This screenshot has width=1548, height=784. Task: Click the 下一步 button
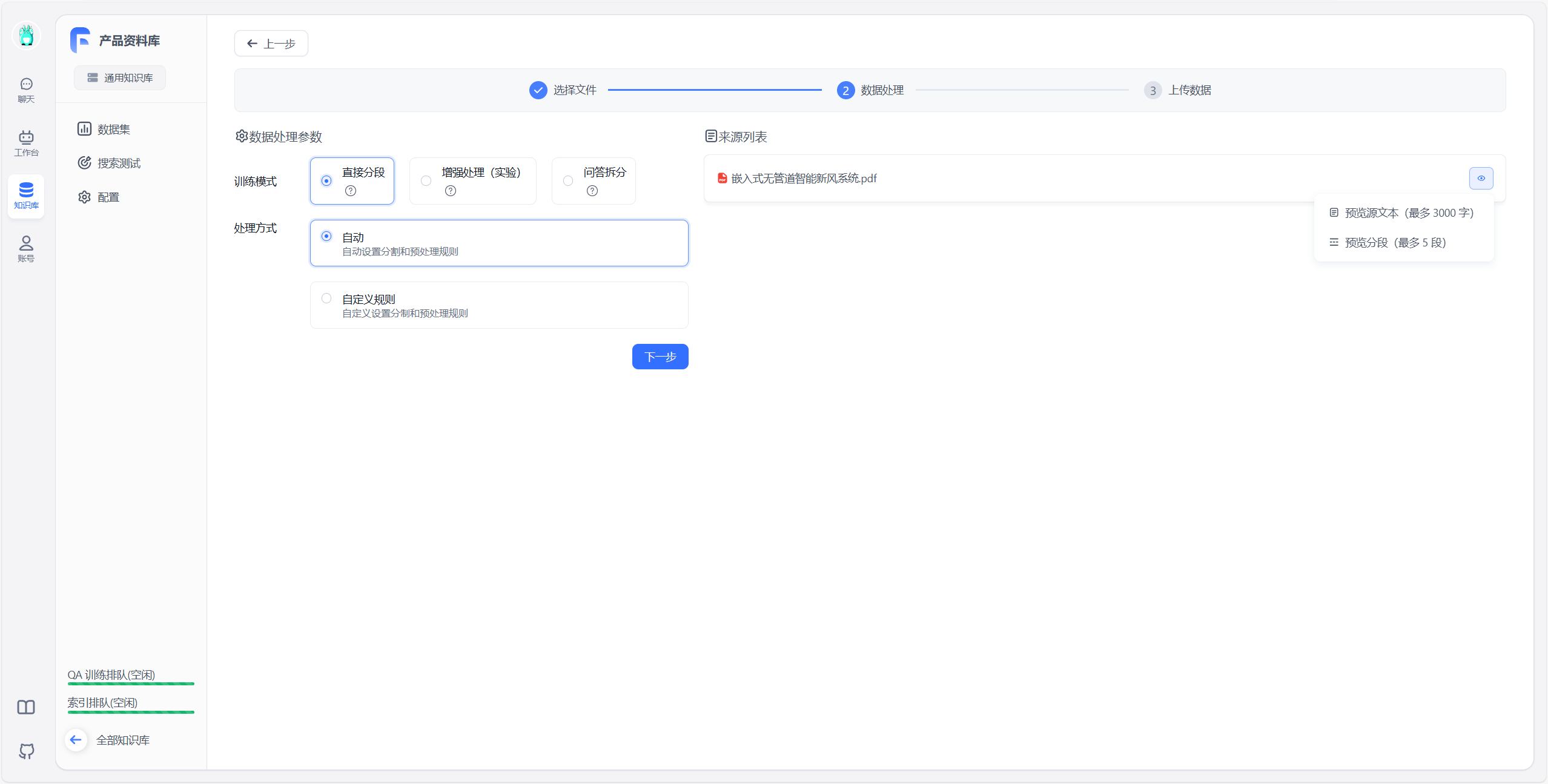pyautogui.click(x=660, y=357)
